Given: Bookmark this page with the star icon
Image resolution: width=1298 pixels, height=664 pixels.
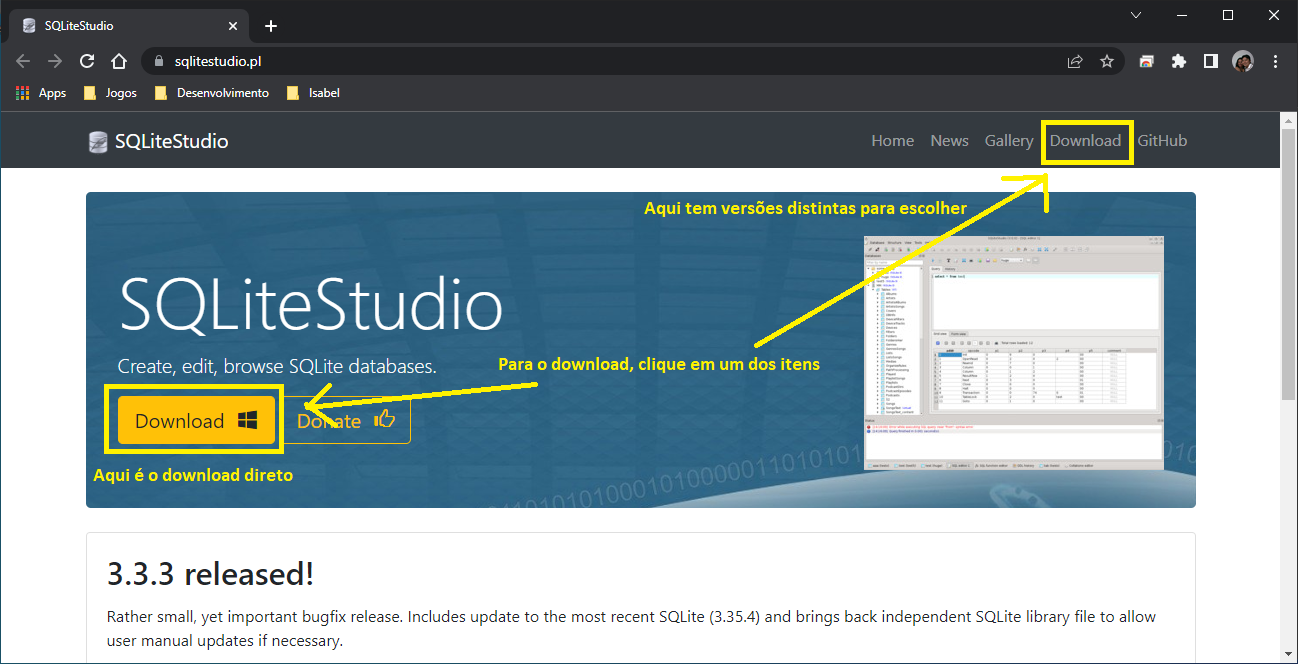Looking at the screenshot, I should (x=1107, y=61).
